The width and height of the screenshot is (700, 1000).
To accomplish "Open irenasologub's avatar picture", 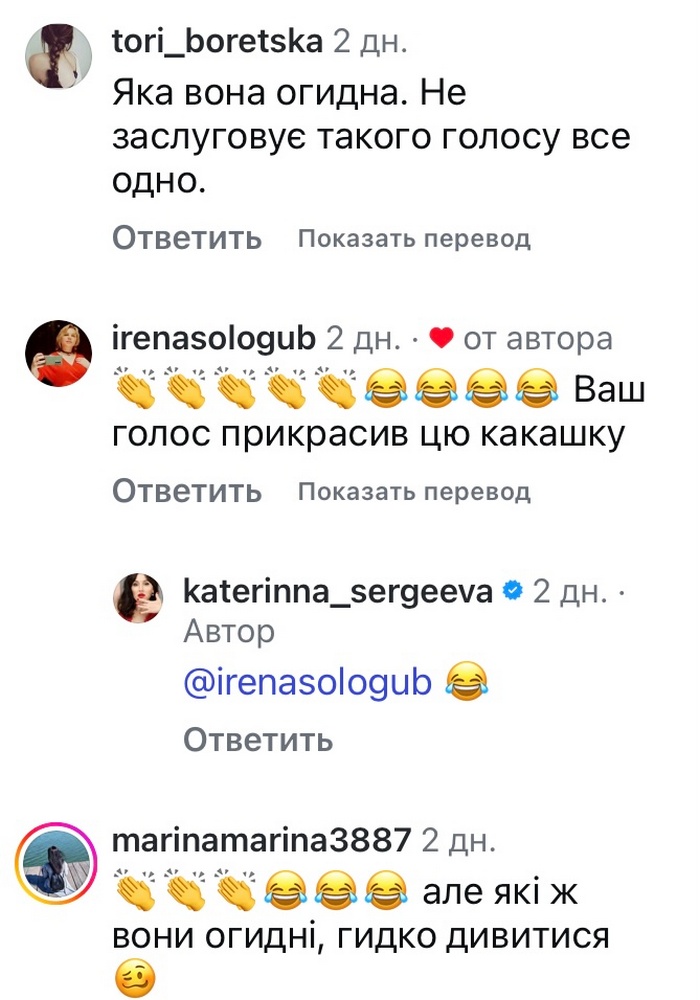I will (x=59, y=352).
